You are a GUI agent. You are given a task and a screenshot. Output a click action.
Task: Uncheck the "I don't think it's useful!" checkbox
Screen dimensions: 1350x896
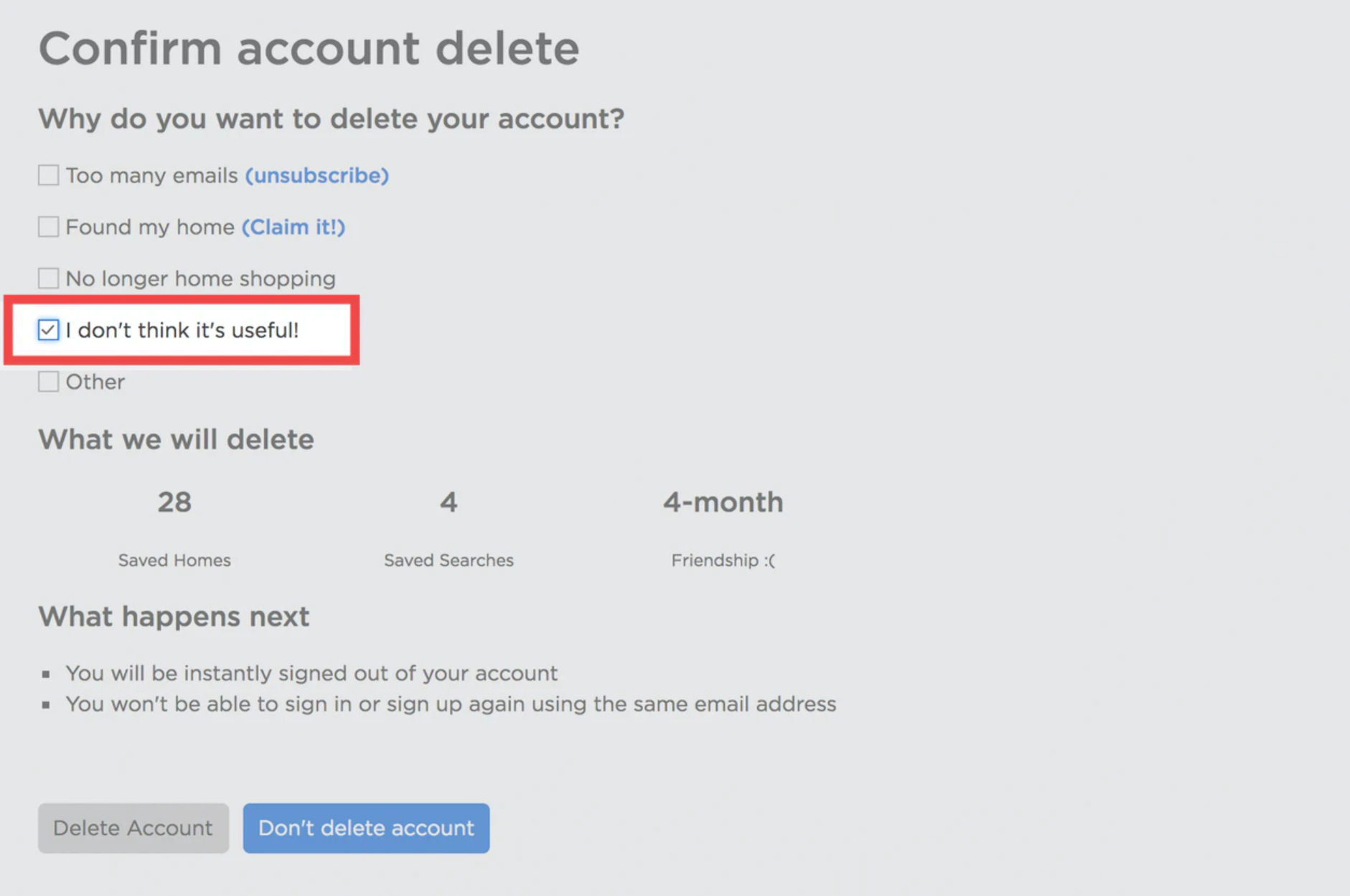(x=48, y=330)
